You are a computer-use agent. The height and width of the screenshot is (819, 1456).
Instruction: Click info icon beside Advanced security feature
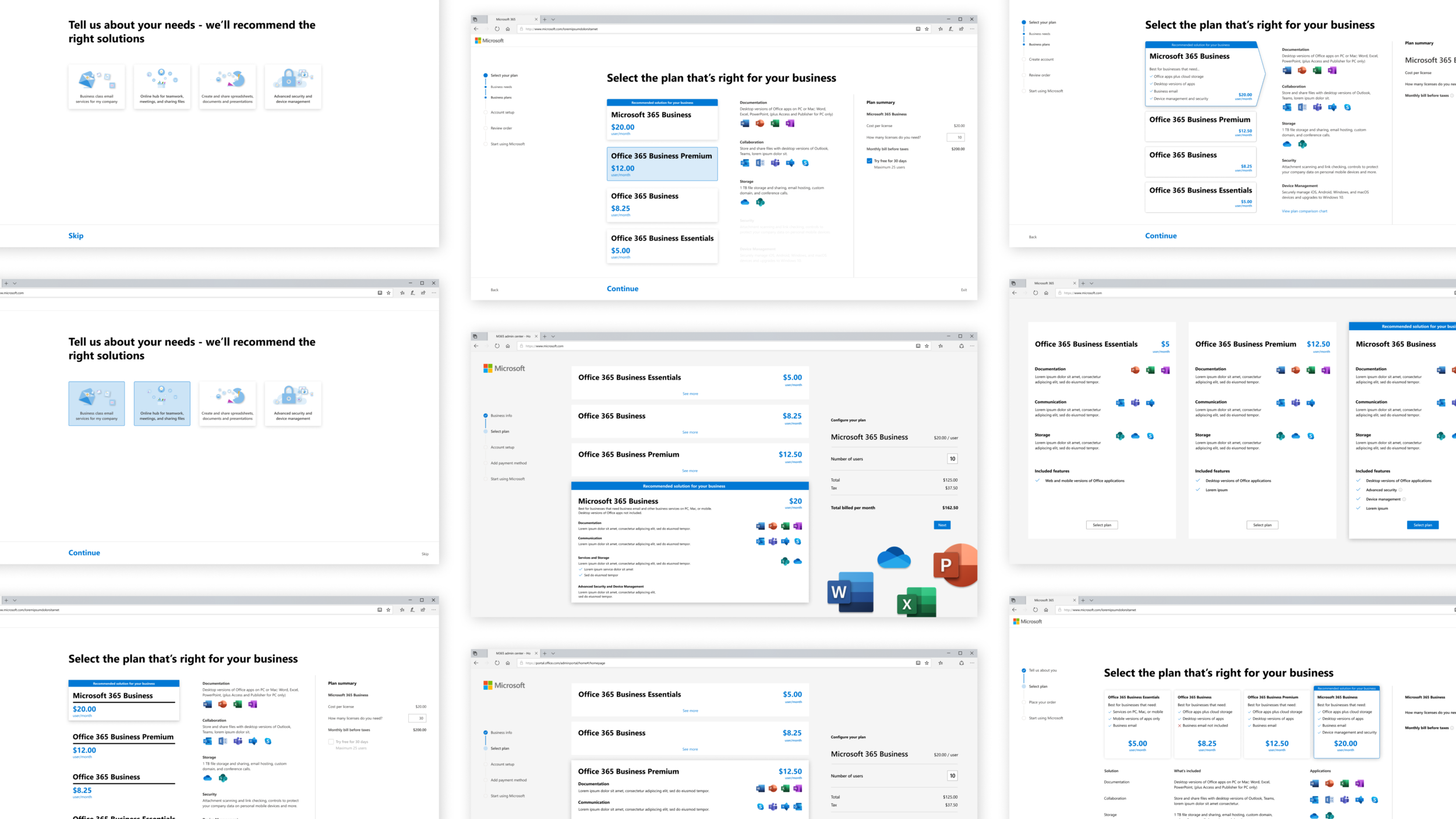[1400, 490]
